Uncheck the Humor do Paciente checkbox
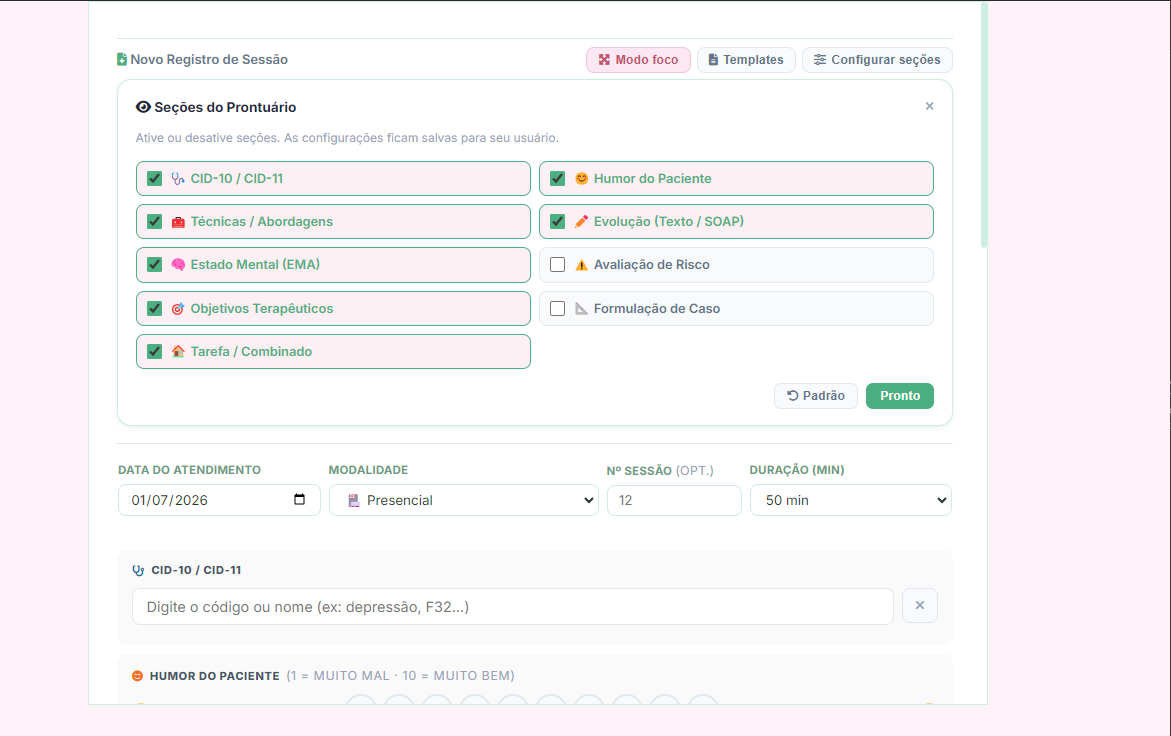Screen dimensions: 1171x736 [x=557, y=178]
